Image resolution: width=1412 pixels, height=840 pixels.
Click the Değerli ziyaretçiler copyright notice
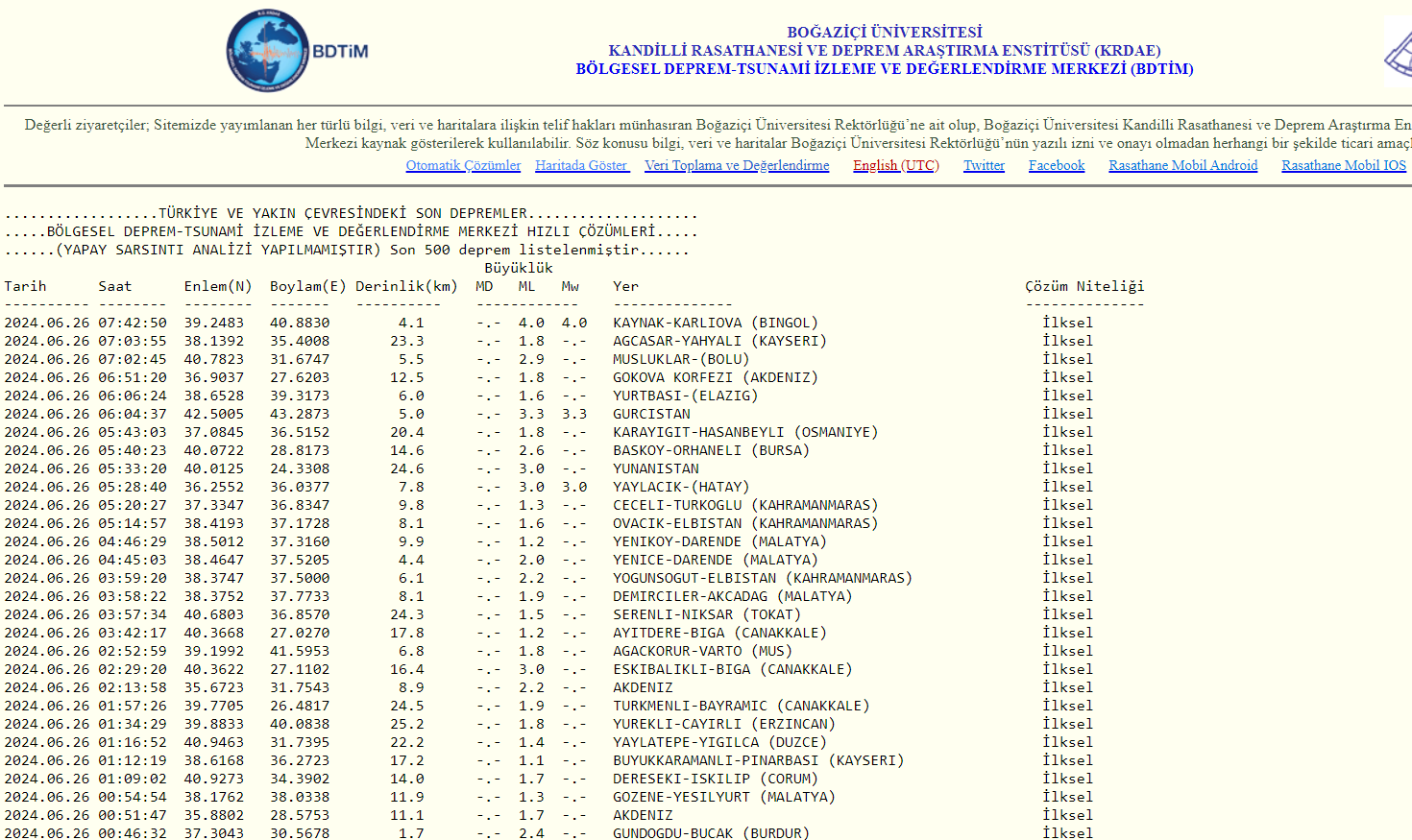(x=718, y=133)
